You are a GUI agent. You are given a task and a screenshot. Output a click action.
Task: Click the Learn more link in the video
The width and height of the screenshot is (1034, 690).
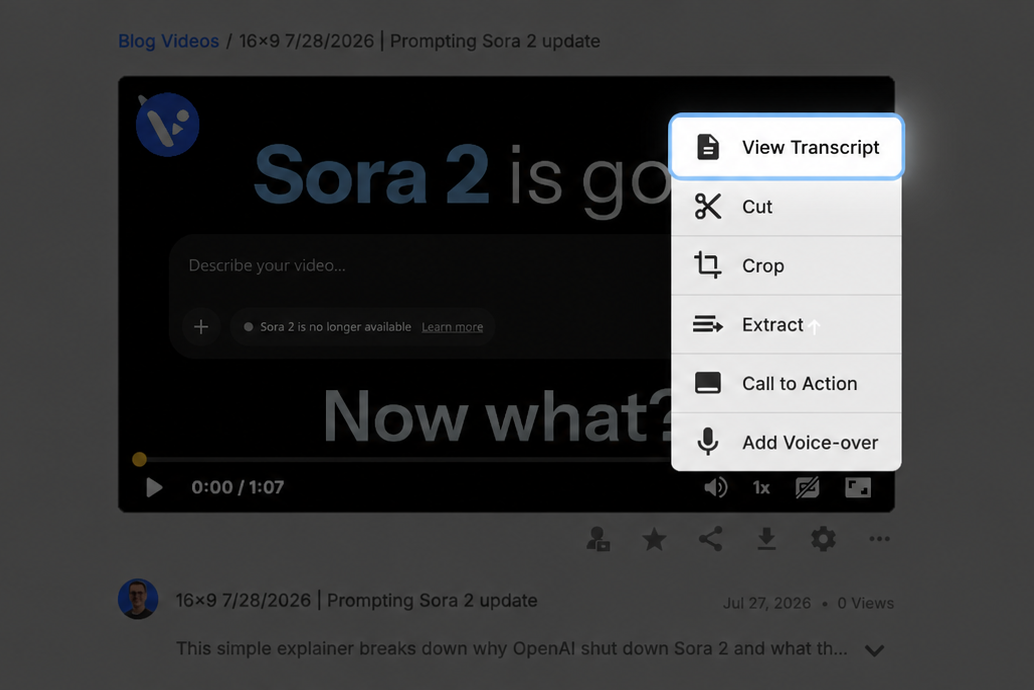[x=452, y=327]
